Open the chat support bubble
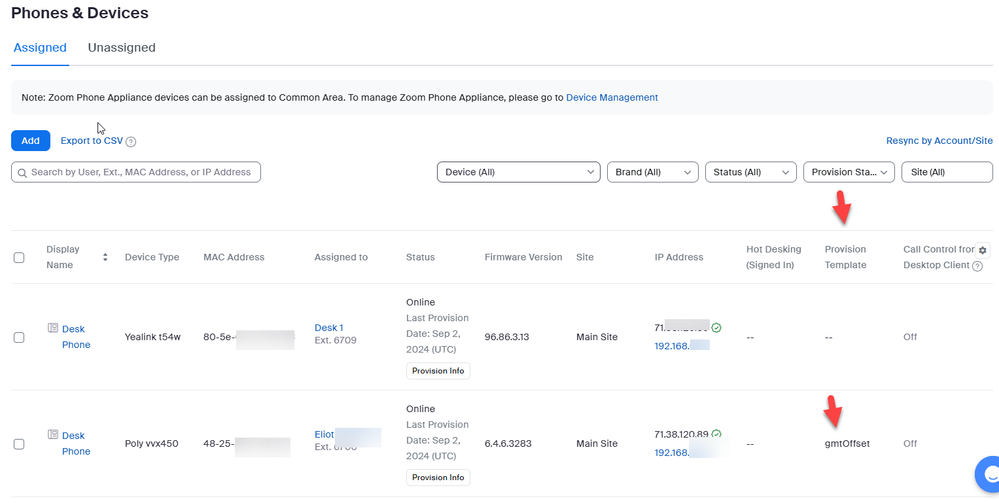This screenshot has width=999, height=503. click(988, 474)
